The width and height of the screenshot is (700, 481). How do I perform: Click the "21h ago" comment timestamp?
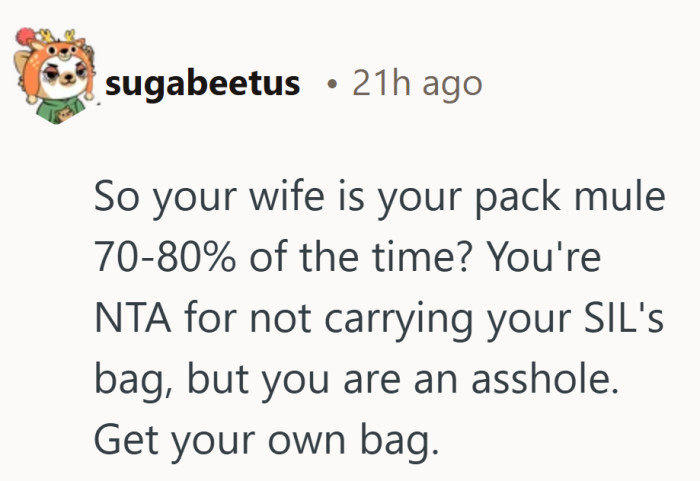coord(417,84)
